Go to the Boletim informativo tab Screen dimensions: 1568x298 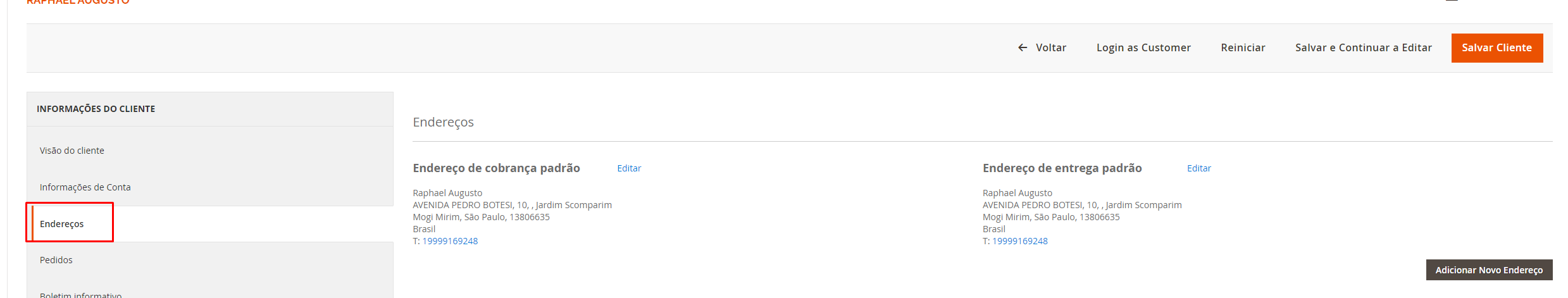(x=81, y=294)
